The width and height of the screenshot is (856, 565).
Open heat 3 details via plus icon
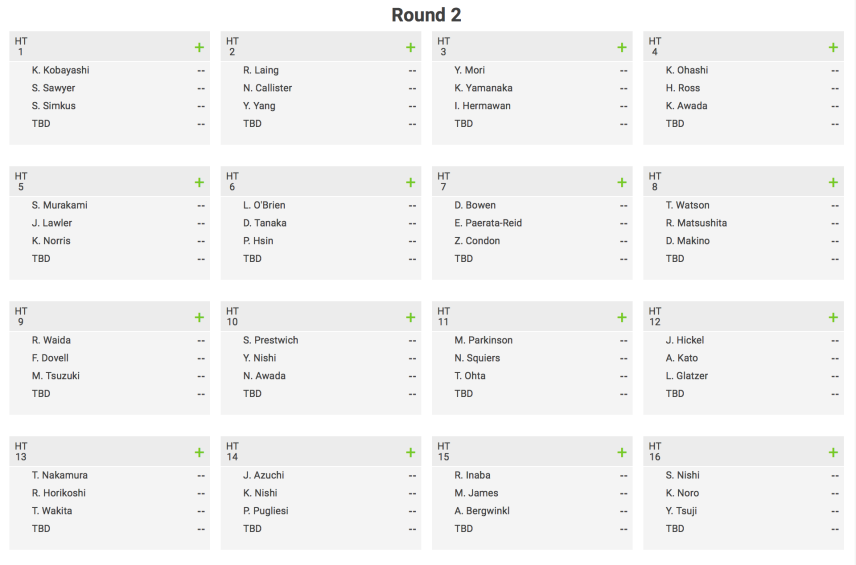pyautogui.click(x=622, y=47)
